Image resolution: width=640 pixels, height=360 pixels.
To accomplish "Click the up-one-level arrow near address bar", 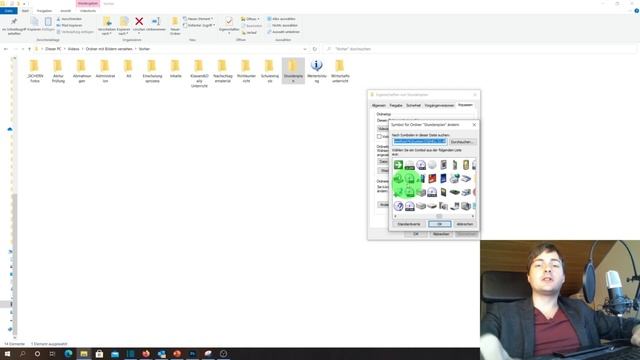I will [x=29, y=49].
